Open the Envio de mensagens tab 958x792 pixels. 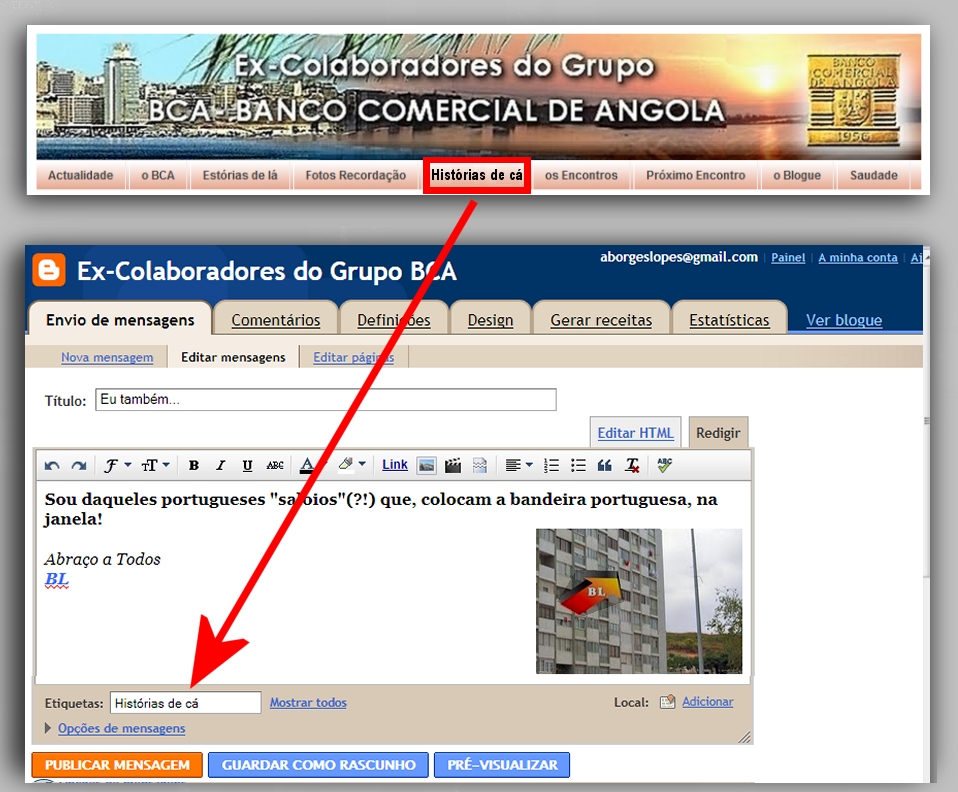tap(120, 319)
